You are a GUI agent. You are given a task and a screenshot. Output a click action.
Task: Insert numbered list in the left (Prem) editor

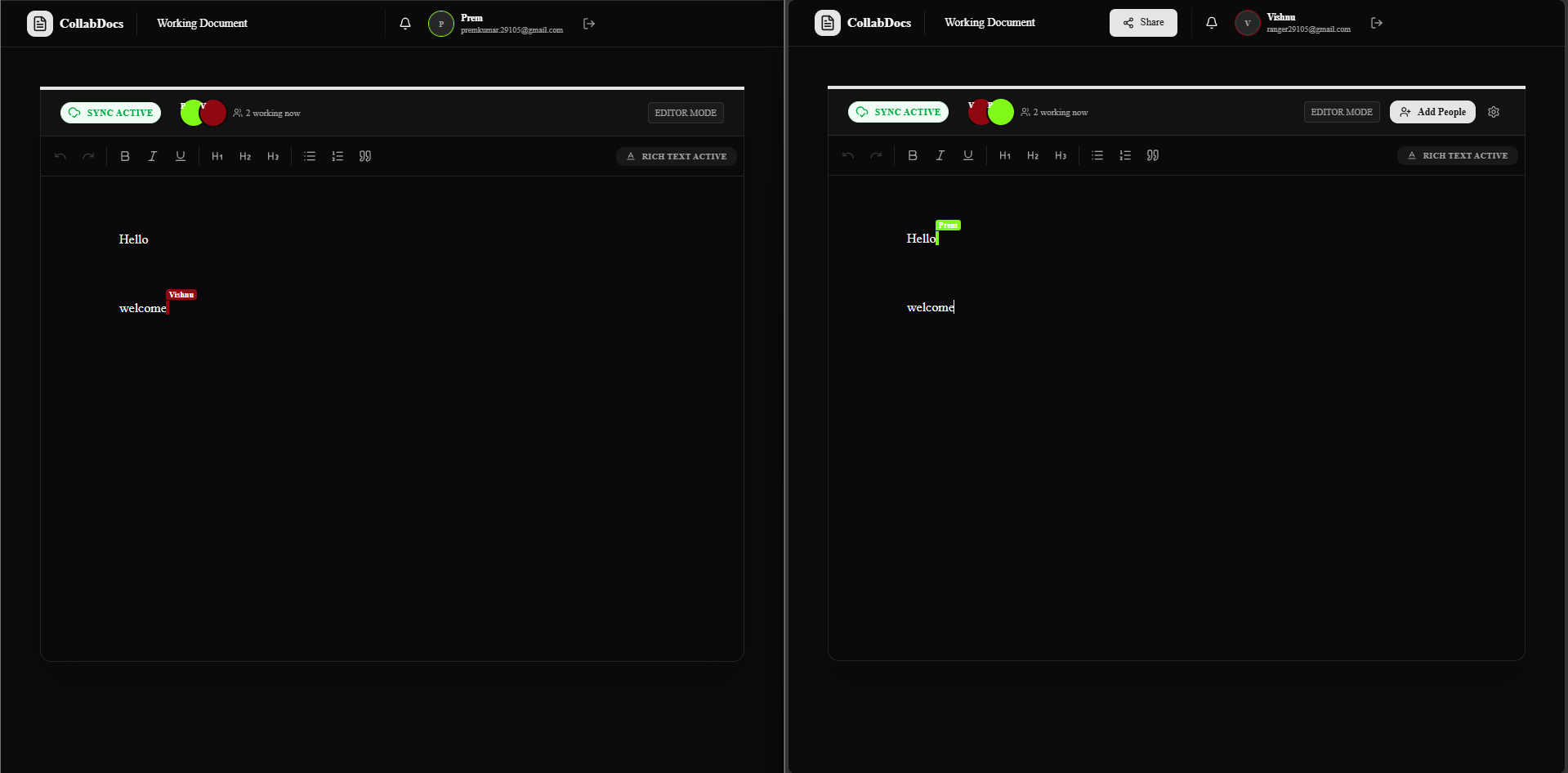337,156
